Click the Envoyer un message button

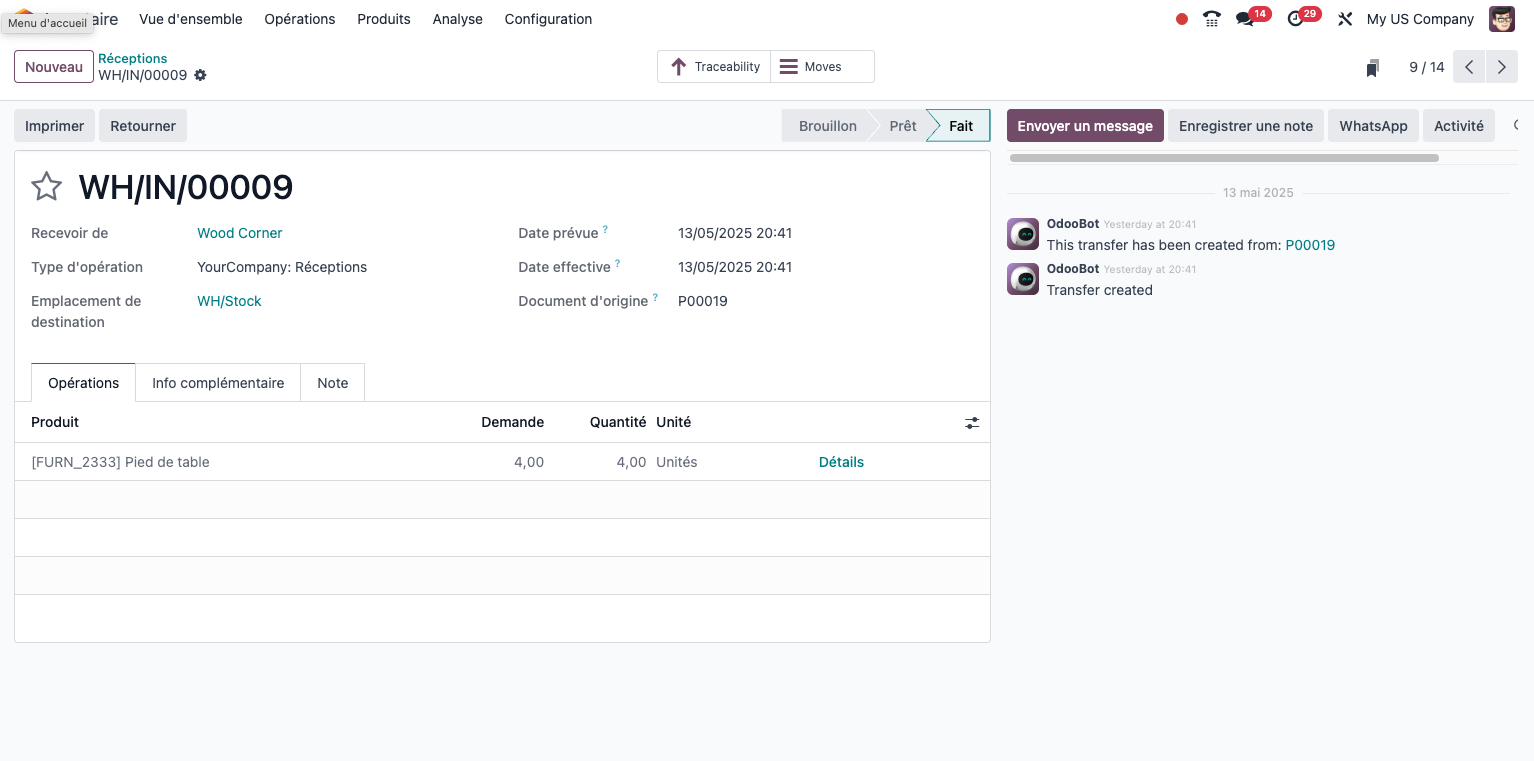(x=1085, y=126)
